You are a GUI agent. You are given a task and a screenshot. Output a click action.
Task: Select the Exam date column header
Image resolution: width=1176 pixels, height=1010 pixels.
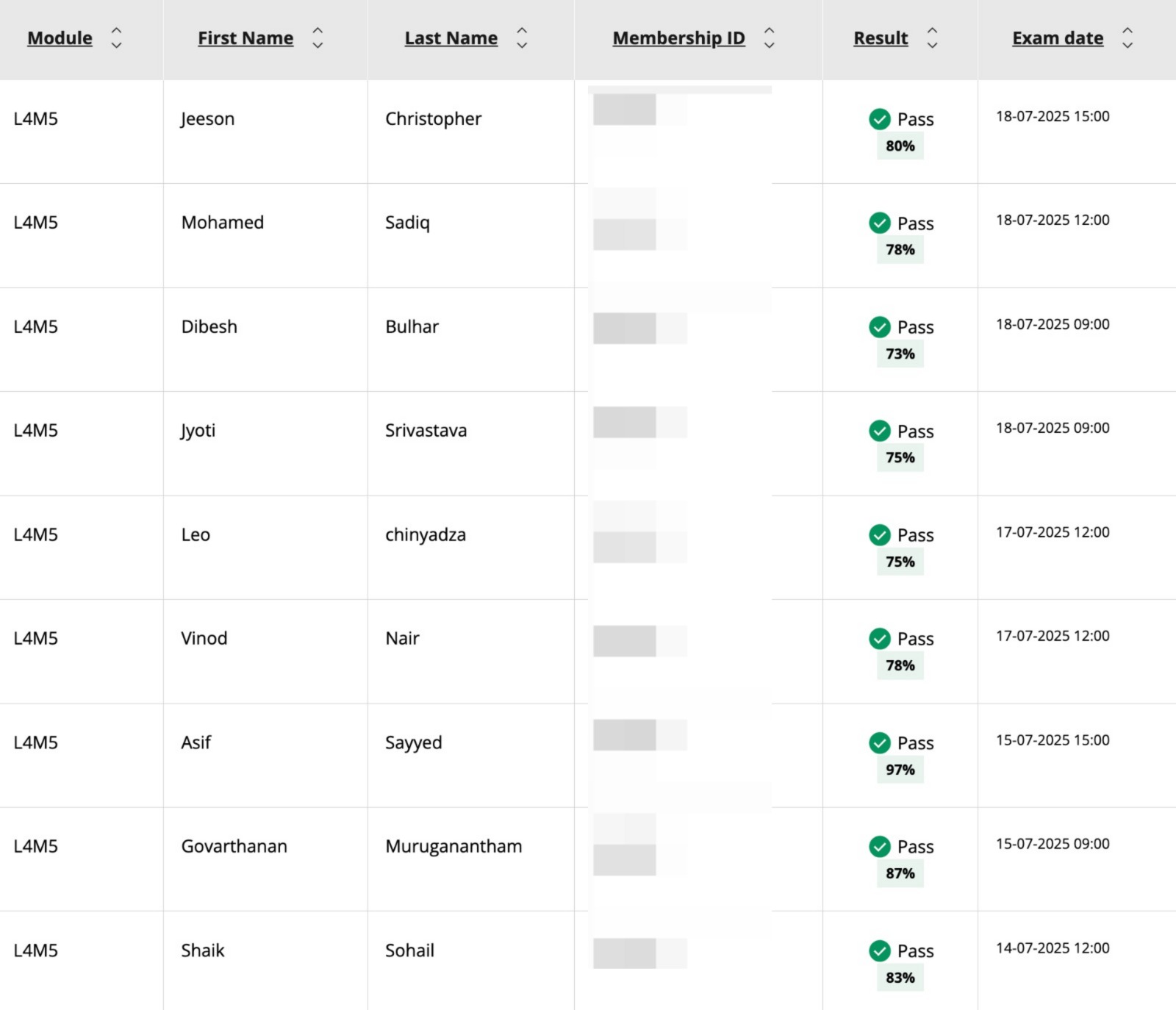[x=1057, y=37]
